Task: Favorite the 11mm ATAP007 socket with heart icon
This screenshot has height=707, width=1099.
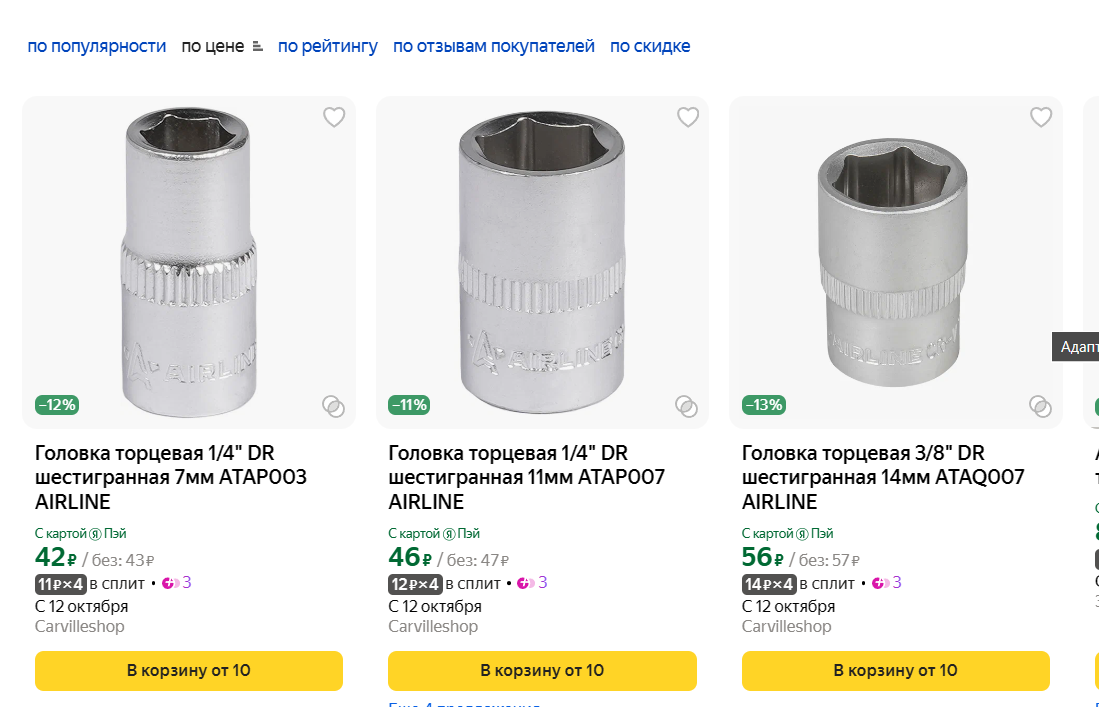Action: 688,118
